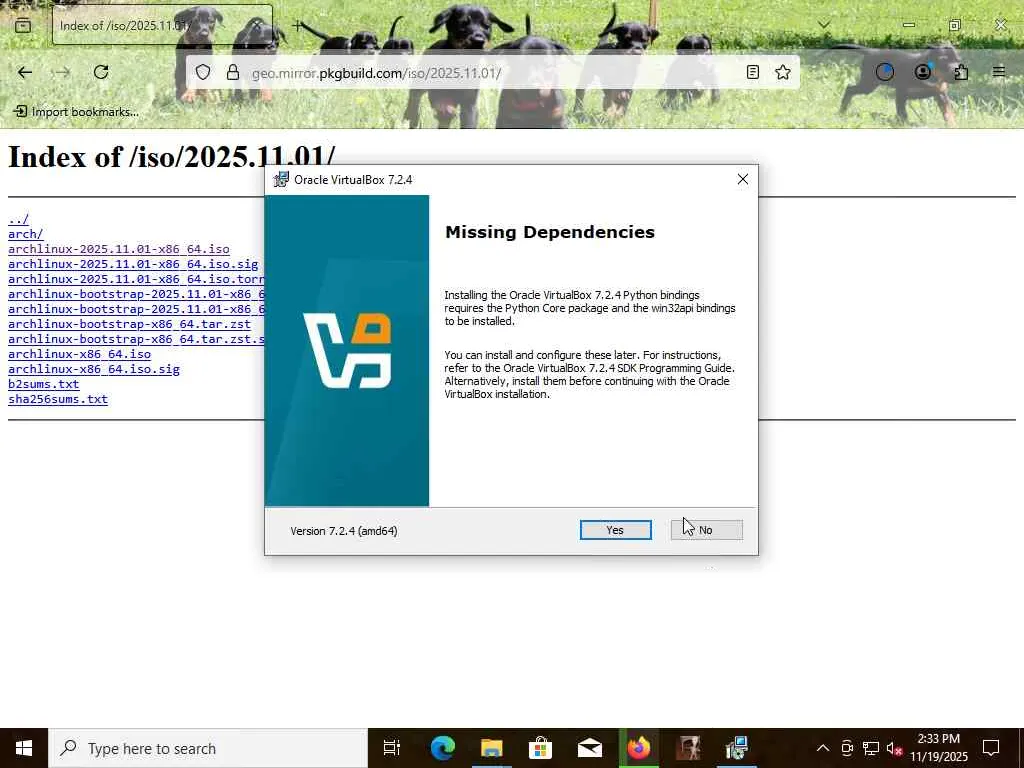Open the Firefox account icon
1024x768 pixels.
point(923,72)
